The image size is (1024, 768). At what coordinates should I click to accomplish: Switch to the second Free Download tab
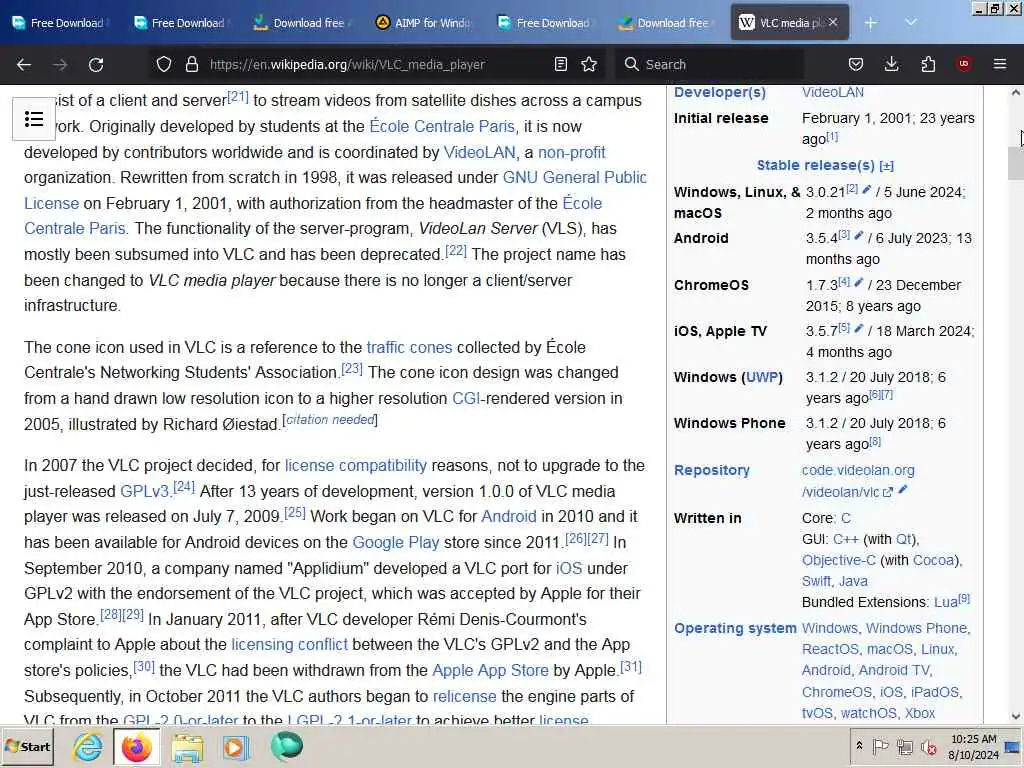pos(181,23)
